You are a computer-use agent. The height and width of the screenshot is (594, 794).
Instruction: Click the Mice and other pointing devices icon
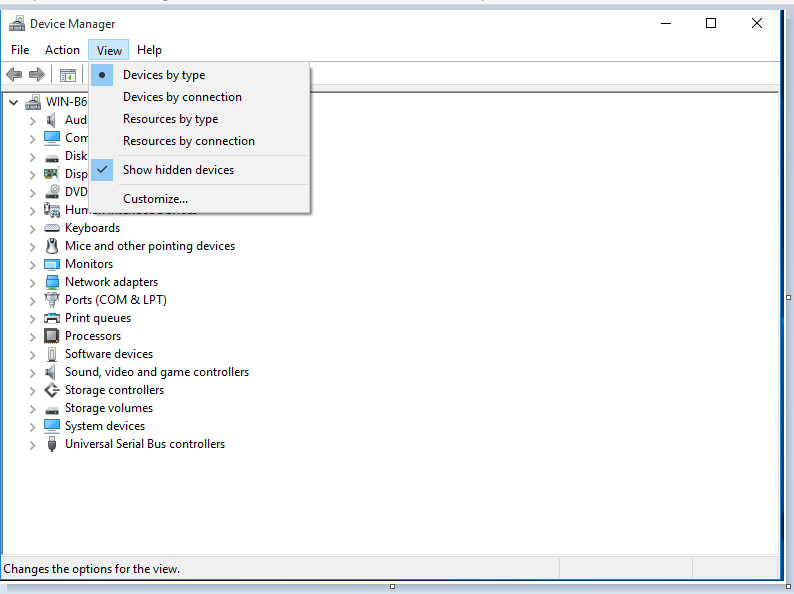click(x=52, y=246)
